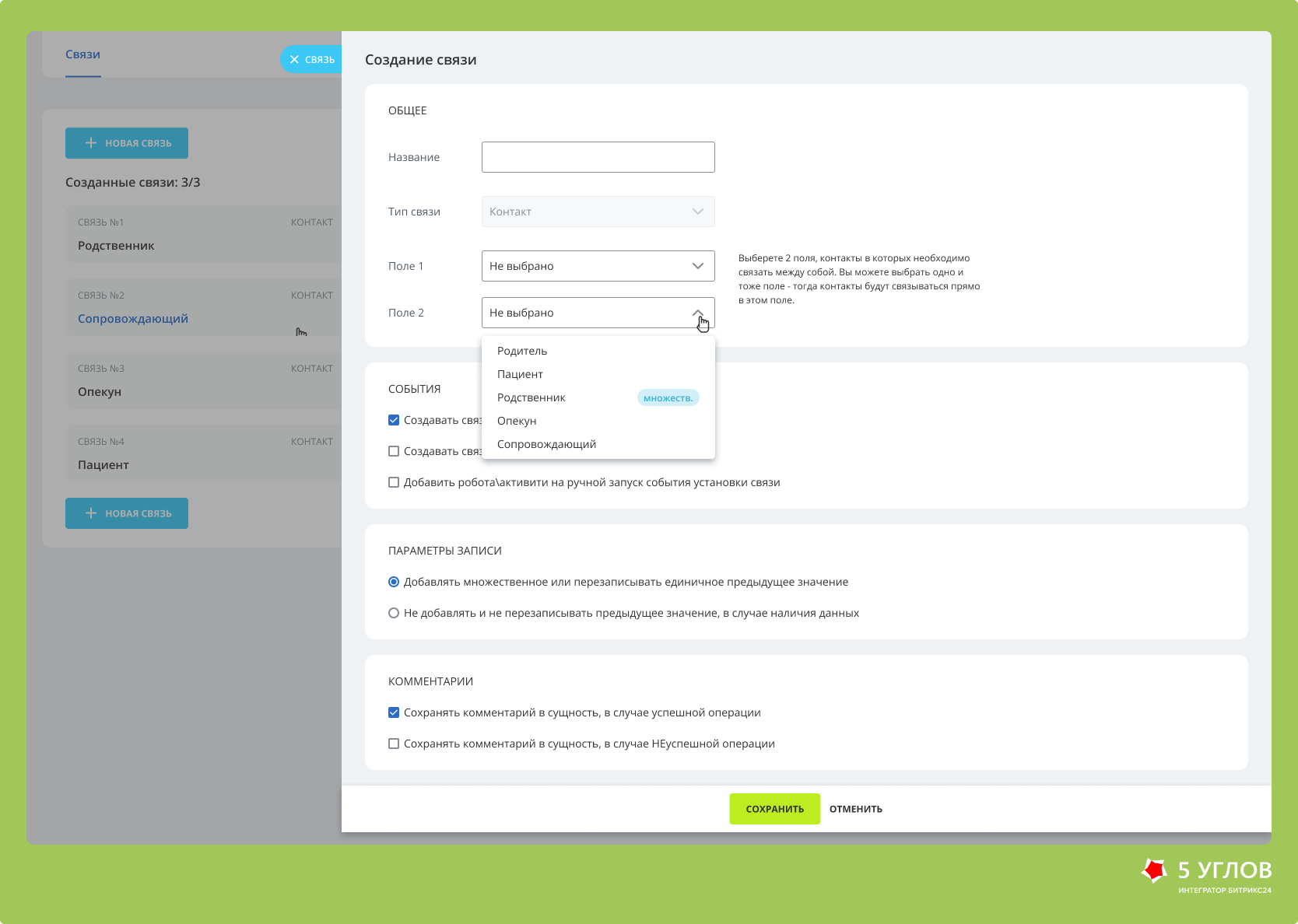Click plus icon on bottom Новая связь button
The height and width of the screenshot is (924, 1298).
coord(91,513)
